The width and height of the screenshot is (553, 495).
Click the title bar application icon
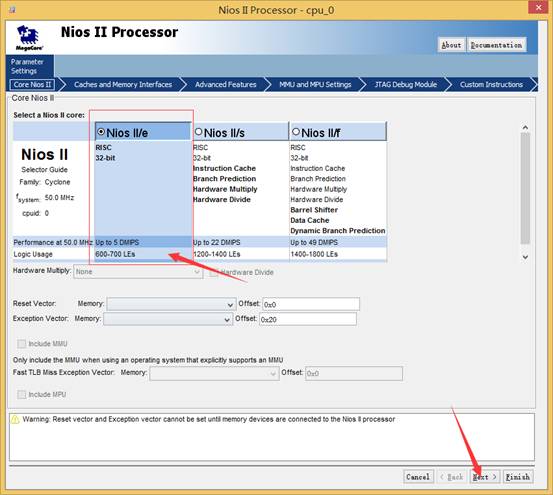(12, 10)
